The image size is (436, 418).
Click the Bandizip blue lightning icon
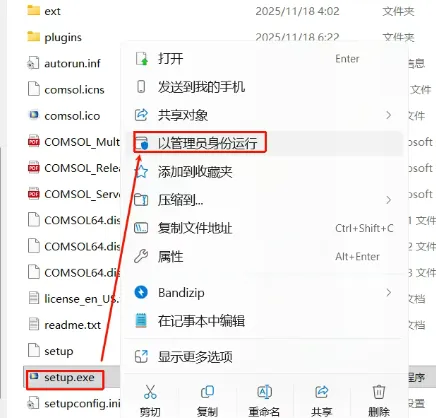141,292
